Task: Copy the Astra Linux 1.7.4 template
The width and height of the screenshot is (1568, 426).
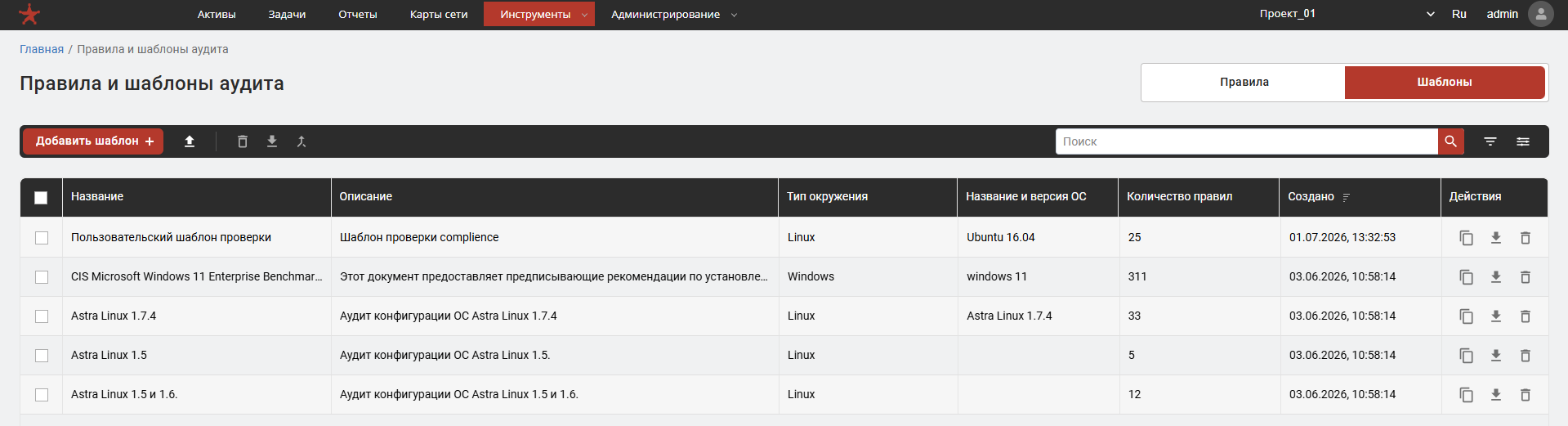Action: pos(1467,316)
